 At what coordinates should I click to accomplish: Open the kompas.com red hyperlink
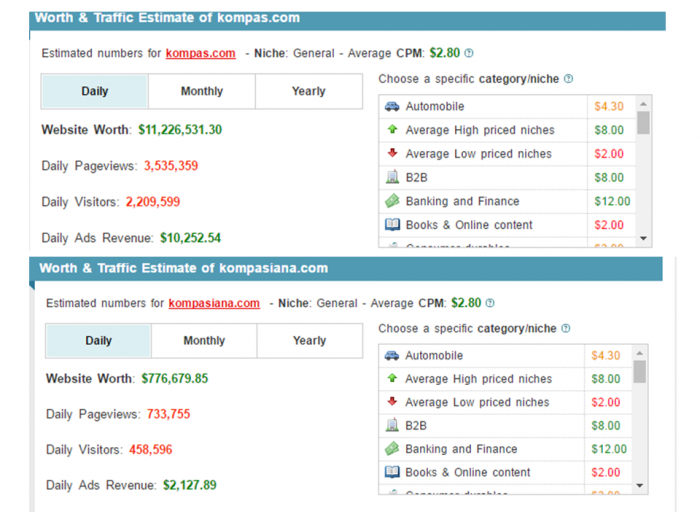click(x=200, y=53)
